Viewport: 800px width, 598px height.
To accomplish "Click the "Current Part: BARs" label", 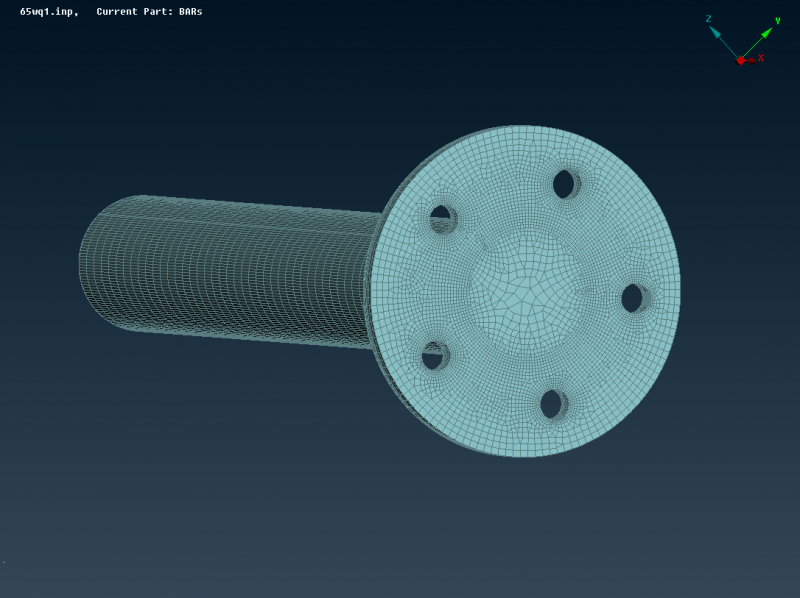I will click(x=149, y=12).
